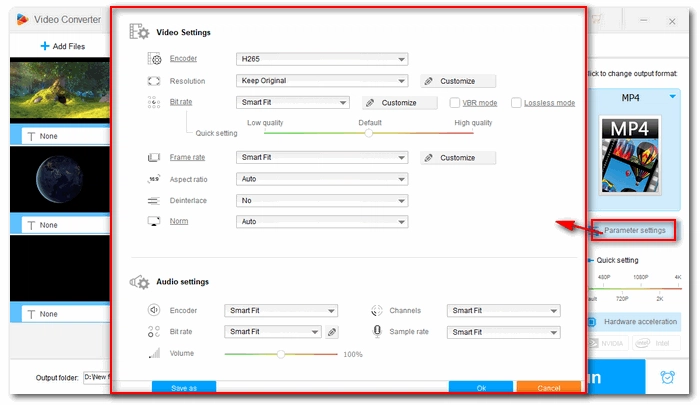Click the Video Settings gear icon
This screenshot has width=700, height=405.
(139, 32)
